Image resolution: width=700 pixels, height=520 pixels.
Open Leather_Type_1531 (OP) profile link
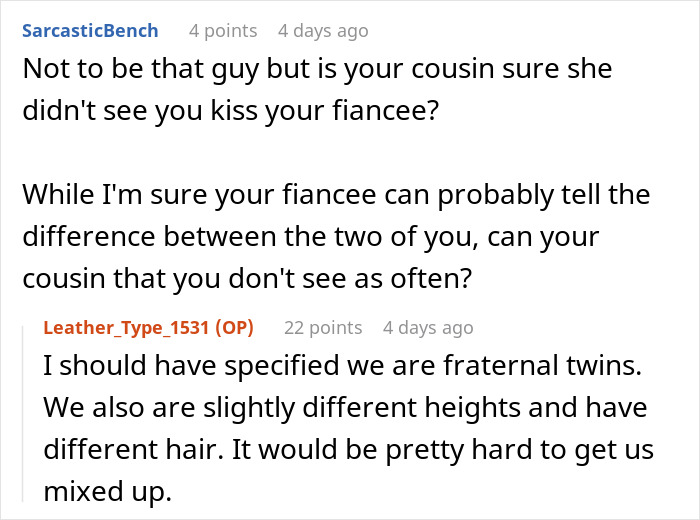[148, 328]
